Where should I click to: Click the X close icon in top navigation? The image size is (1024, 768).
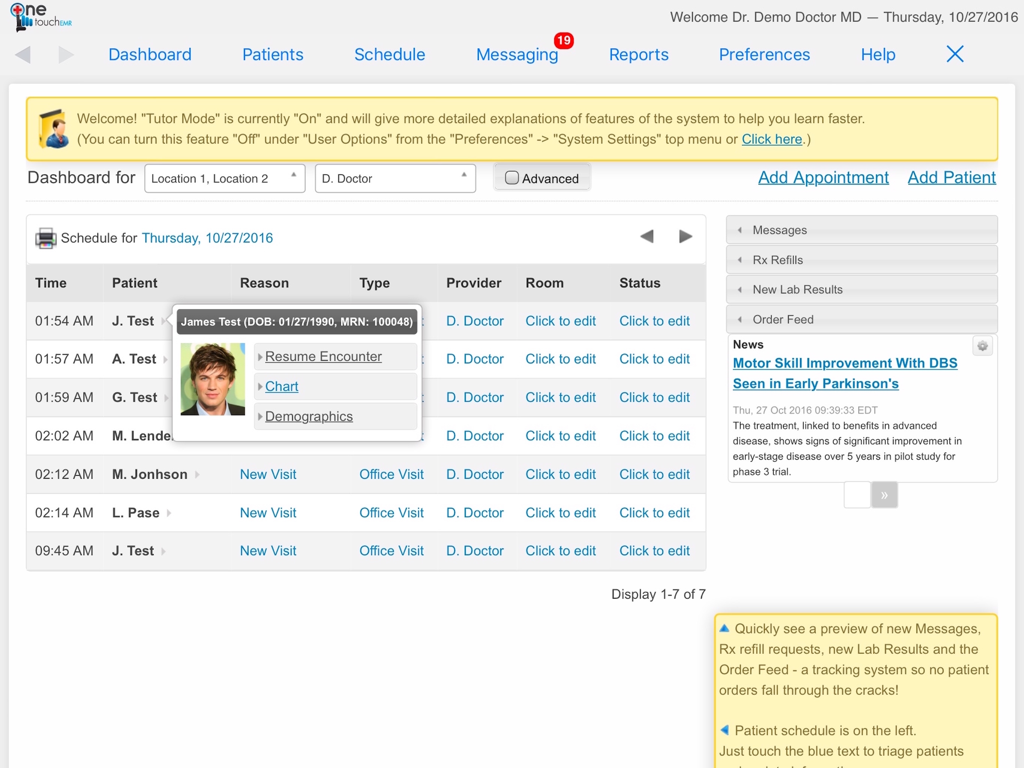(955, 54)
